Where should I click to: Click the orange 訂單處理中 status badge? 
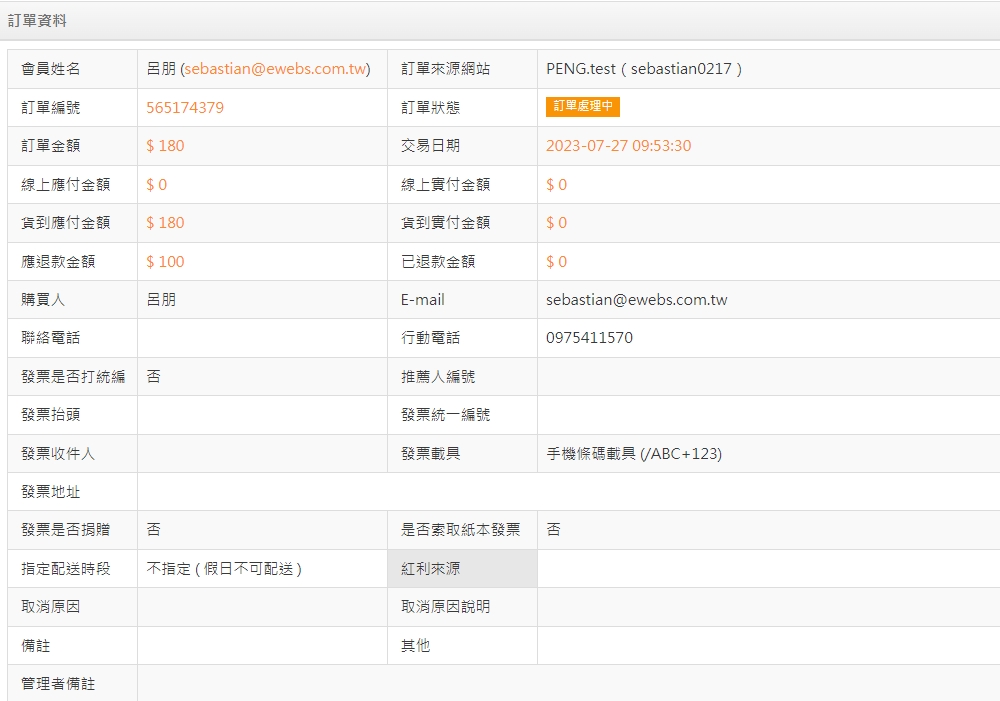point(583,107)
